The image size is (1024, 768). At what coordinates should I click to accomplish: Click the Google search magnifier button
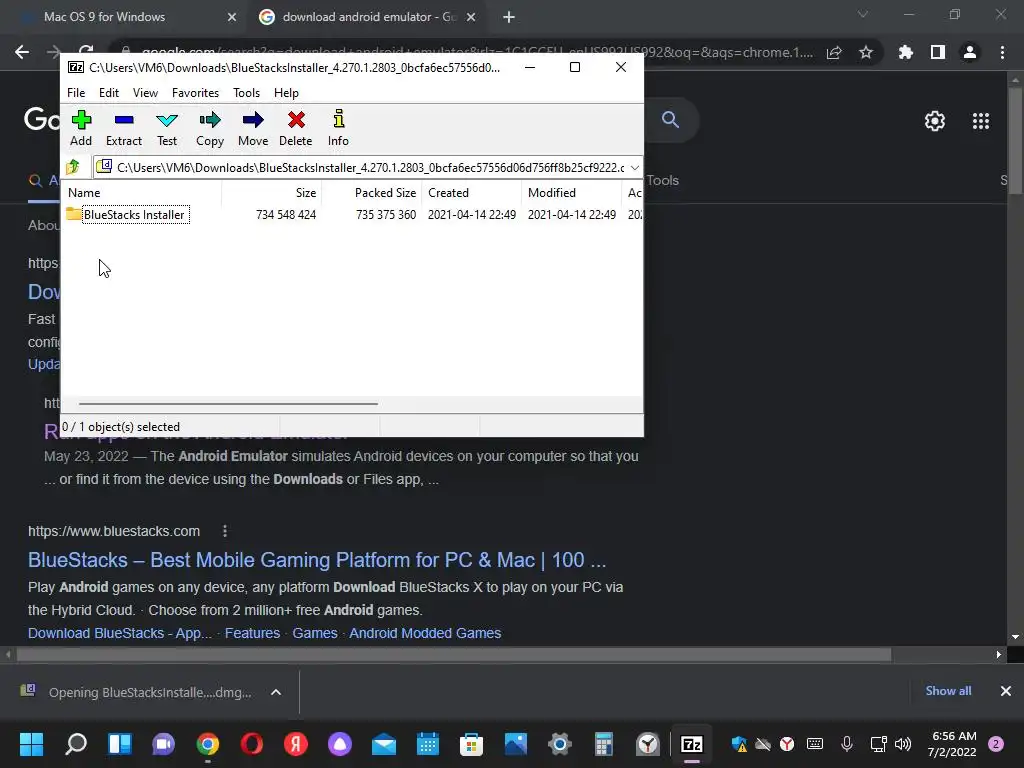pos(670,120)
